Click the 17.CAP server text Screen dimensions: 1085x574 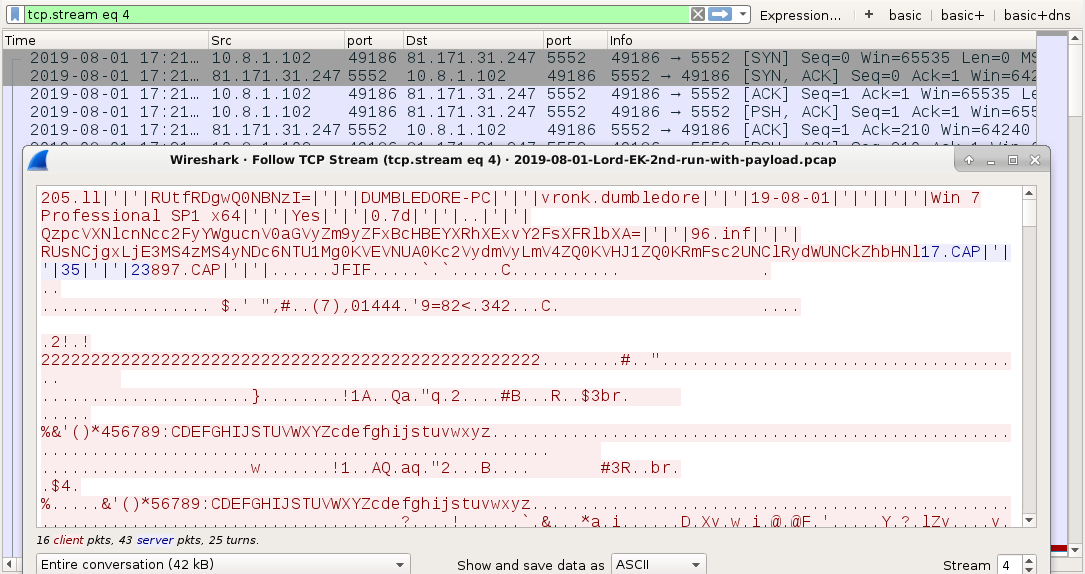[x=951, y=252]
